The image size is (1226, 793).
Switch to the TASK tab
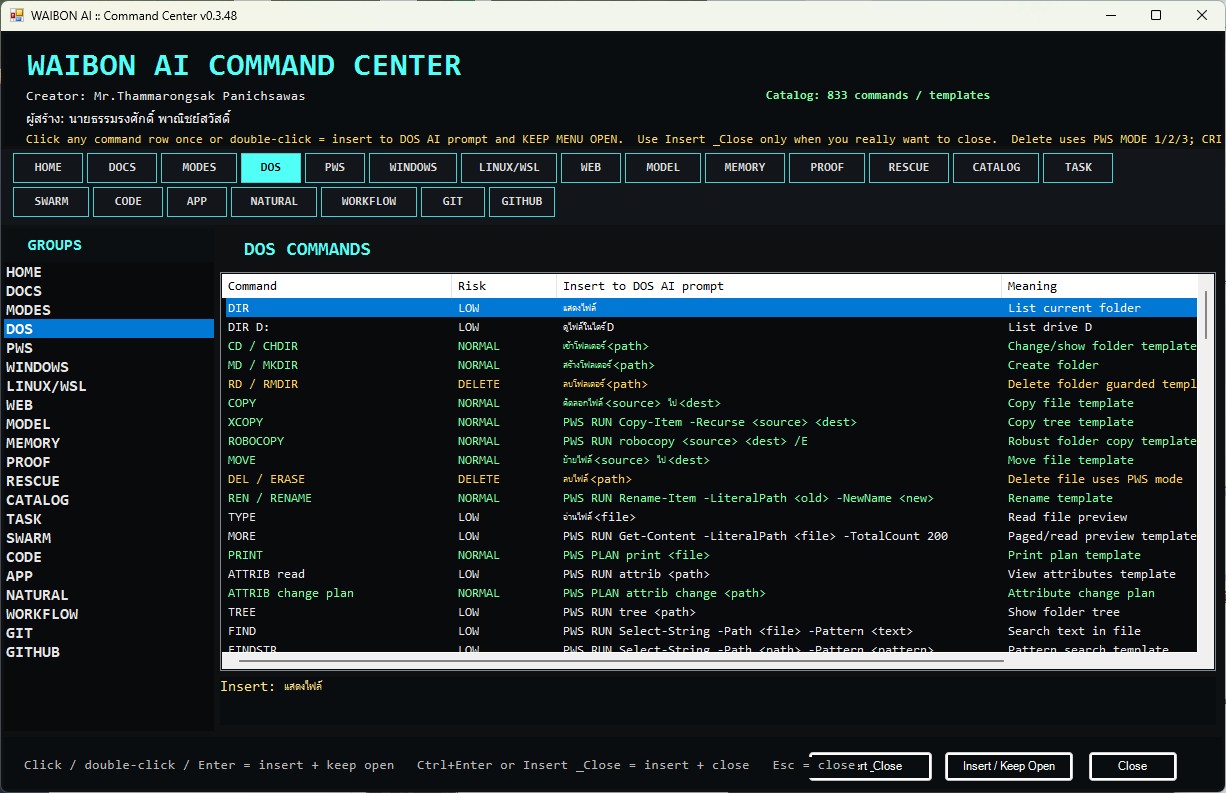1078,168
